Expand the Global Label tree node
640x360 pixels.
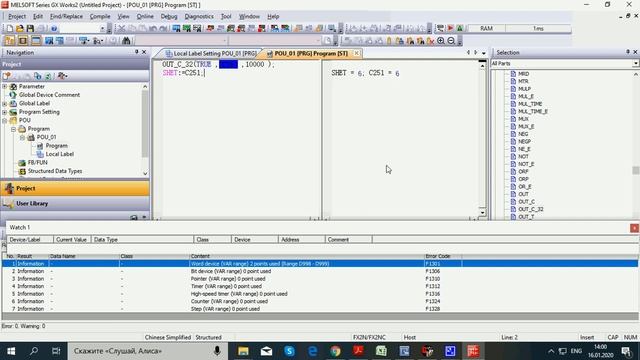[4, 104]
